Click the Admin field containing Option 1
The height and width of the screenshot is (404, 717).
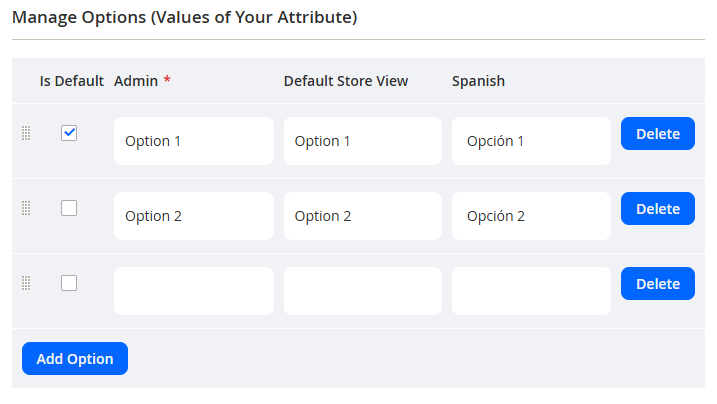194,141
